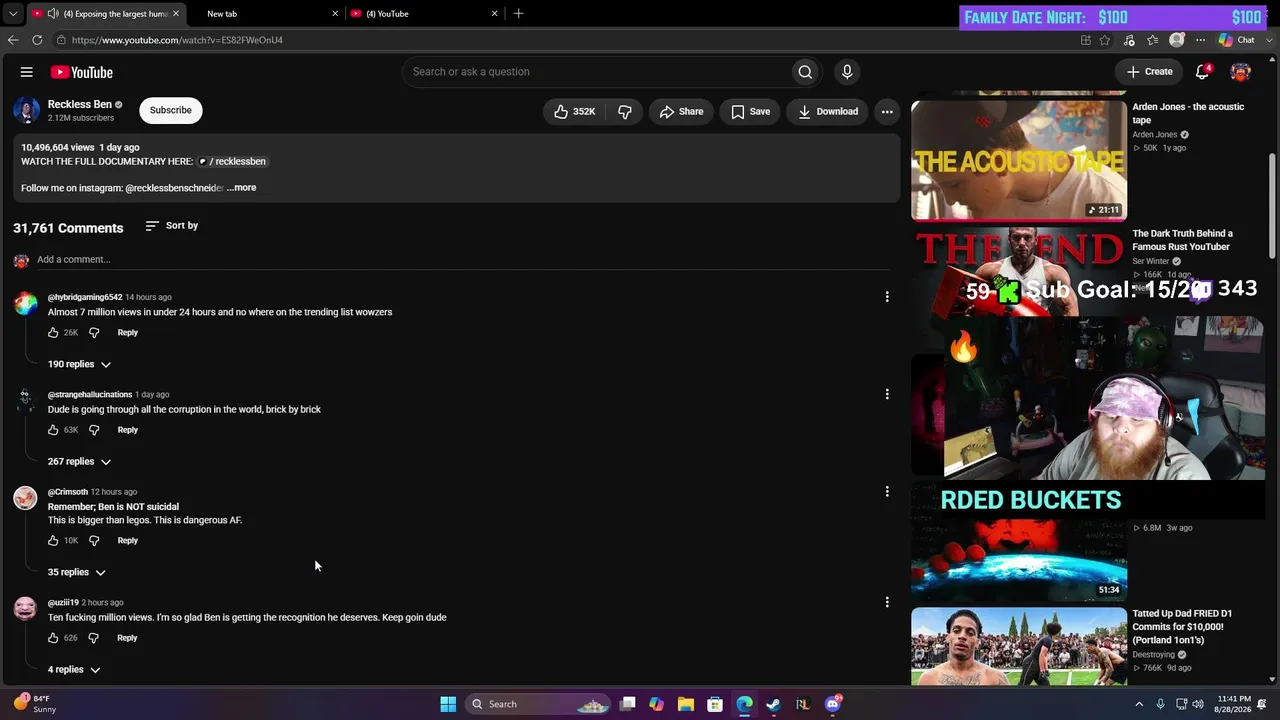Expand 35 replies under @Crimsoth comment
Screen dimensions: 1280x720
76,573
